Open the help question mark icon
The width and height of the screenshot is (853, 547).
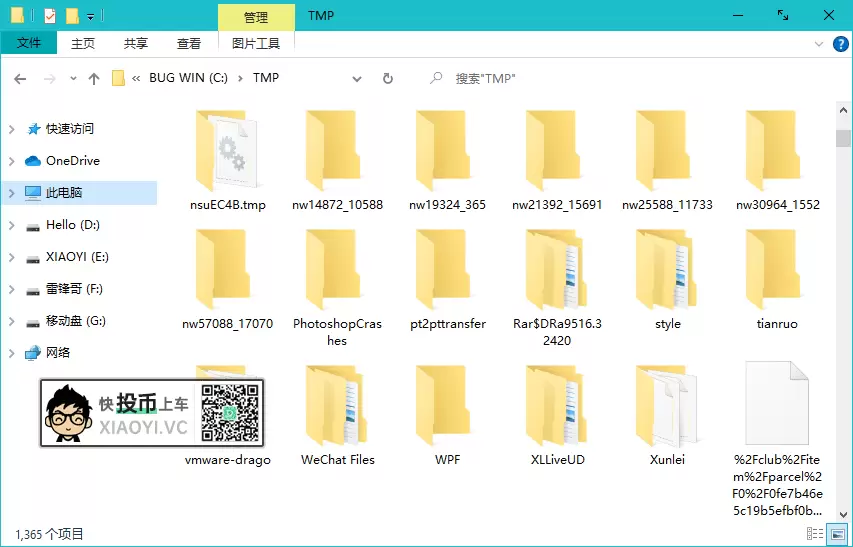tap(840, 44)
